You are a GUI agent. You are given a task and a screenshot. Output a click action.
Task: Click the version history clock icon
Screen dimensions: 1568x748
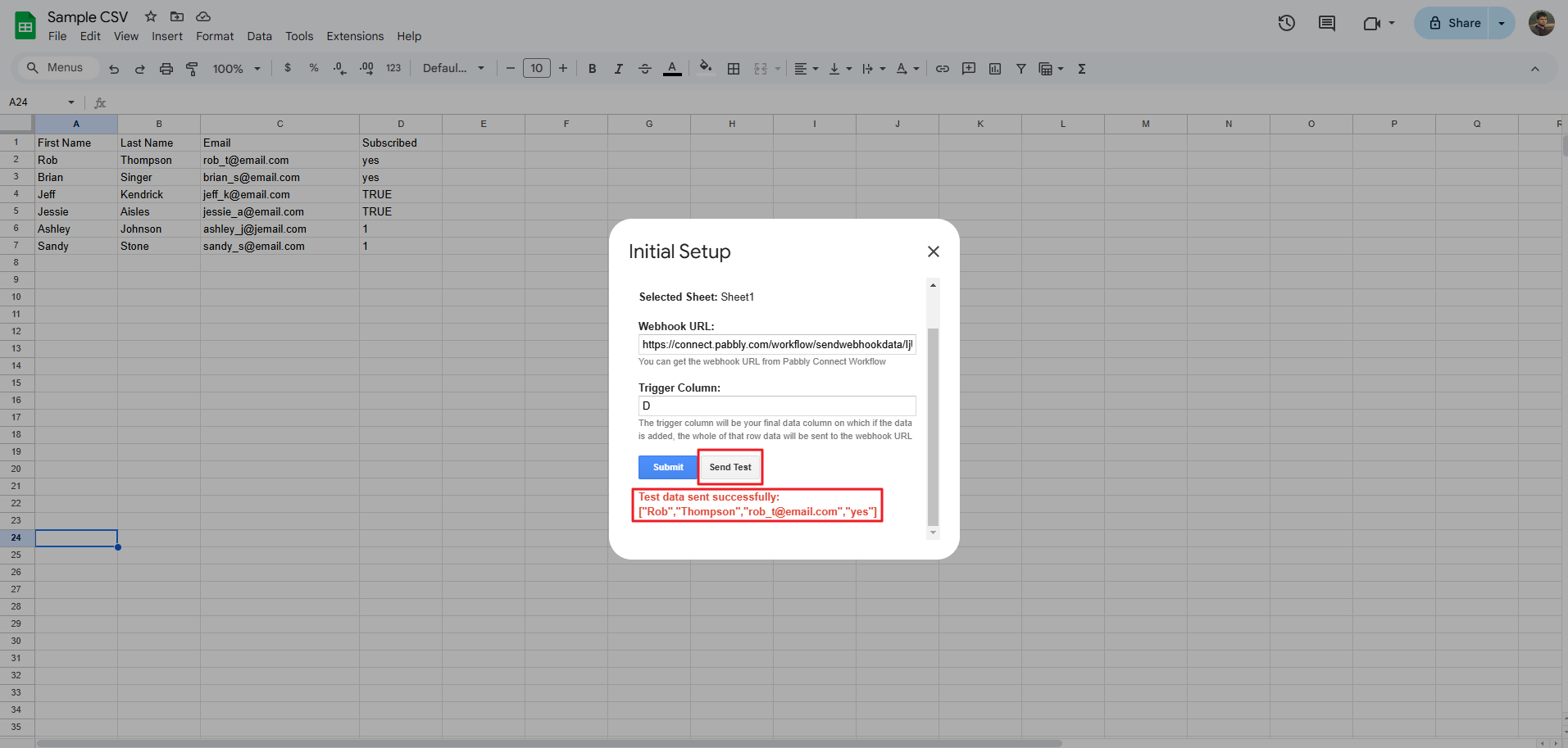(1286, 23)
